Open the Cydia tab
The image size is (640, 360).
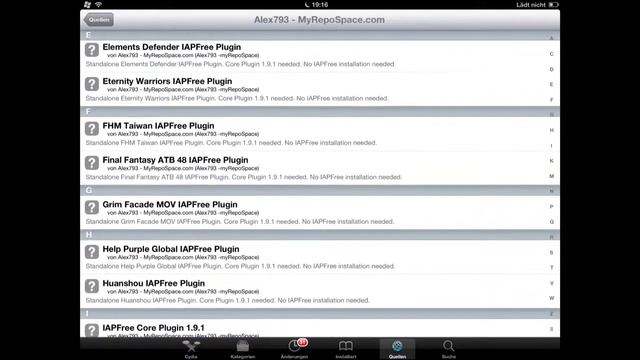pyautogui.click(x=191, y=349)
